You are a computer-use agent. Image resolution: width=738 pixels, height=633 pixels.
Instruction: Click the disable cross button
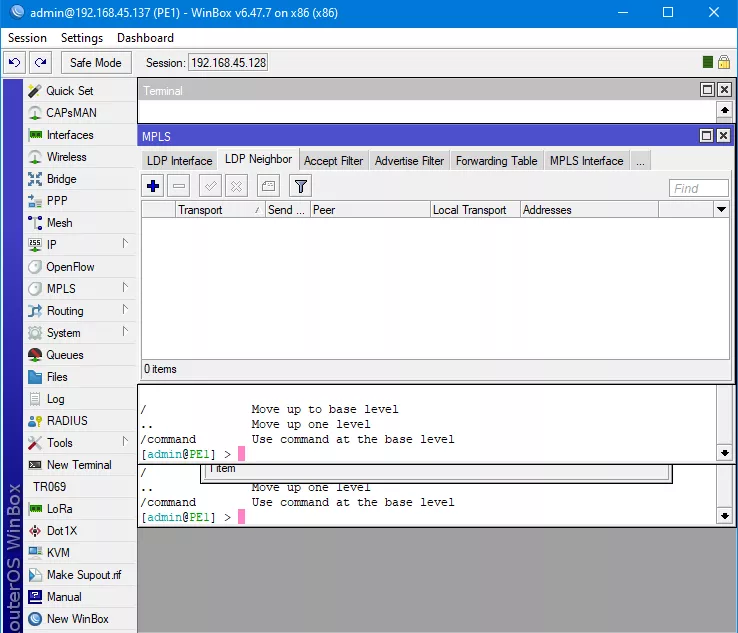pyautogui.click(x=236, y=186)
